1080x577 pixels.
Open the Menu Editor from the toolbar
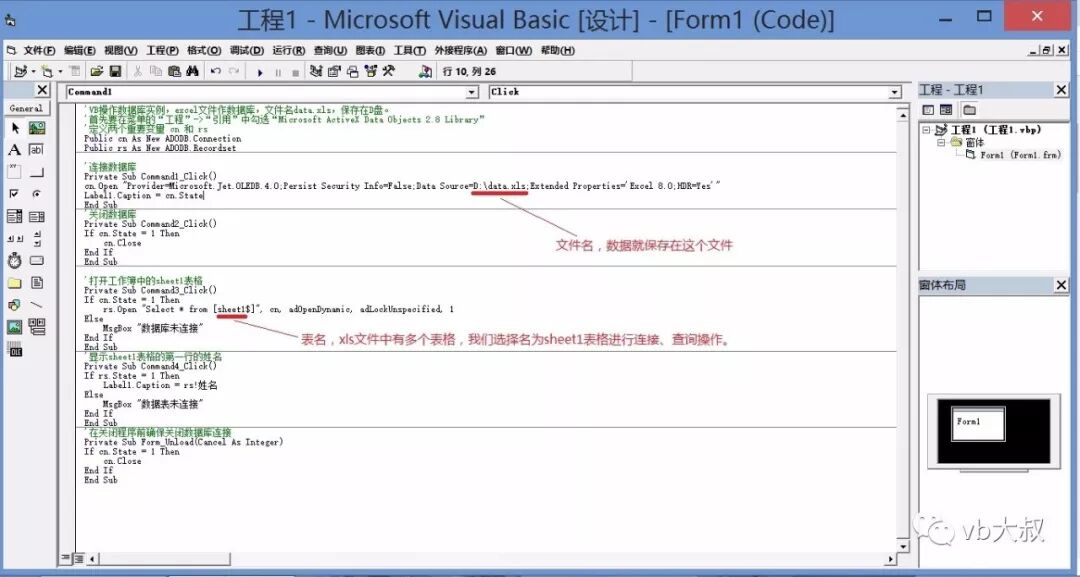click(x=74, y=71)
